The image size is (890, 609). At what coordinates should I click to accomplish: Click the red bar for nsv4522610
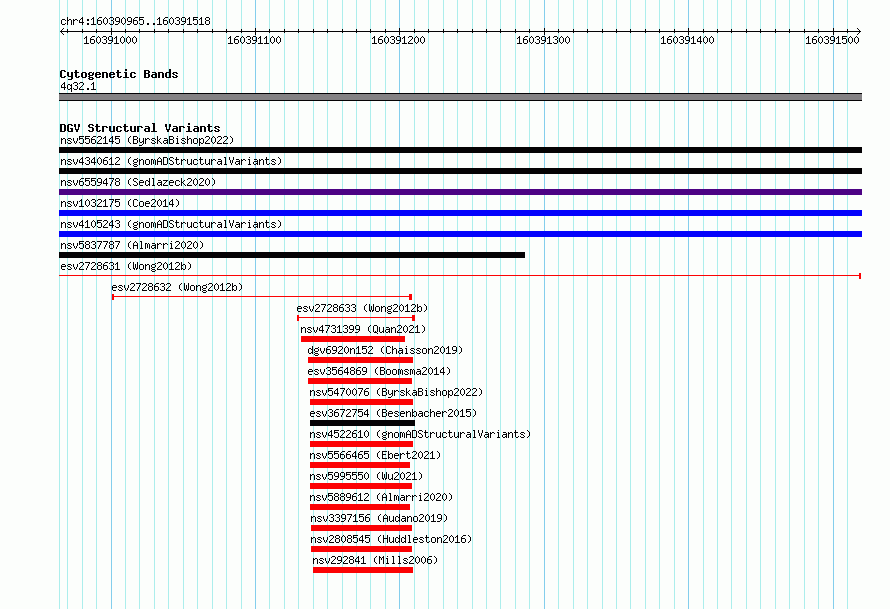[362, 444]
